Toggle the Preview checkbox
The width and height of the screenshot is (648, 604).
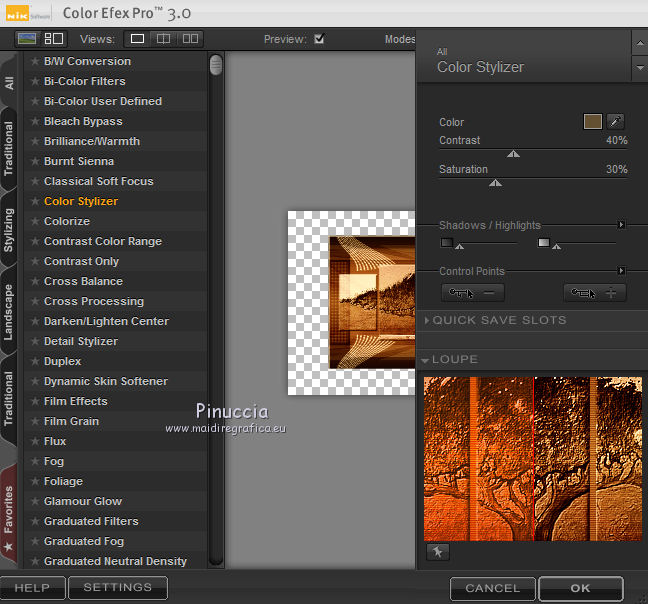tap(319, 40)
